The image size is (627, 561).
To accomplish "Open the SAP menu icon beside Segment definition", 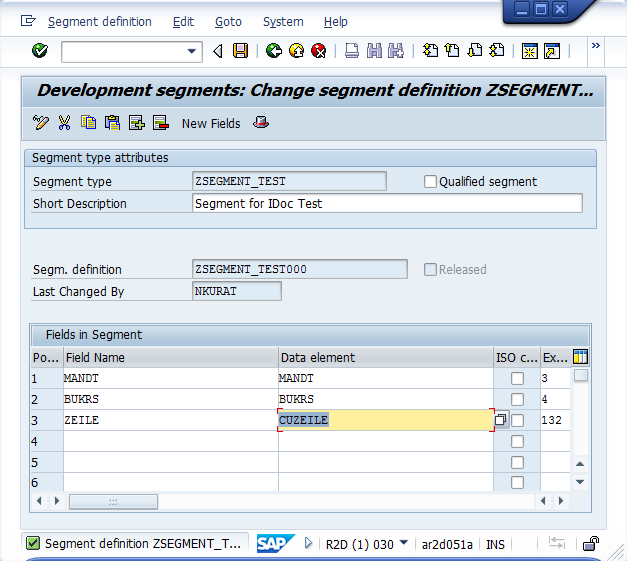I will coord(28,21).
